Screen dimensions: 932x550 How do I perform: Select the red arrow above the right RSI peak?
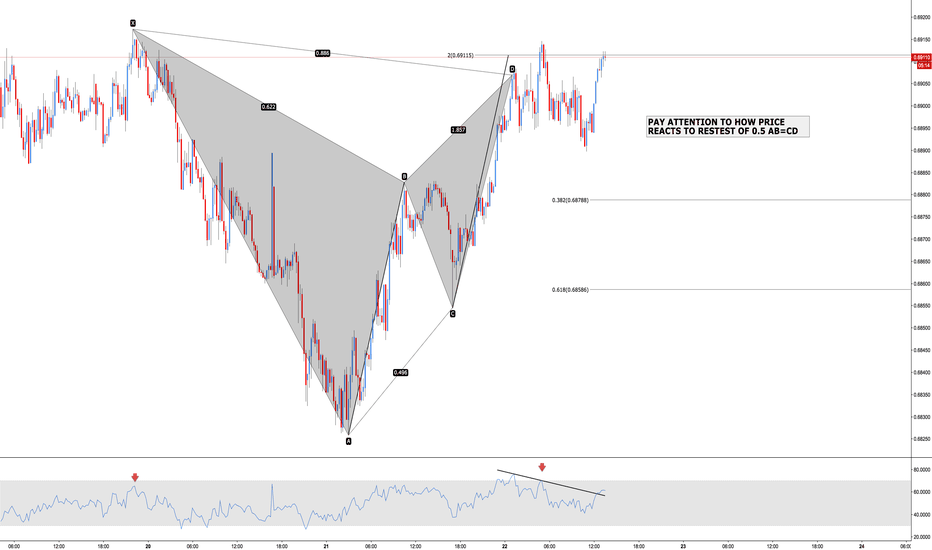(x=541, y=467)
